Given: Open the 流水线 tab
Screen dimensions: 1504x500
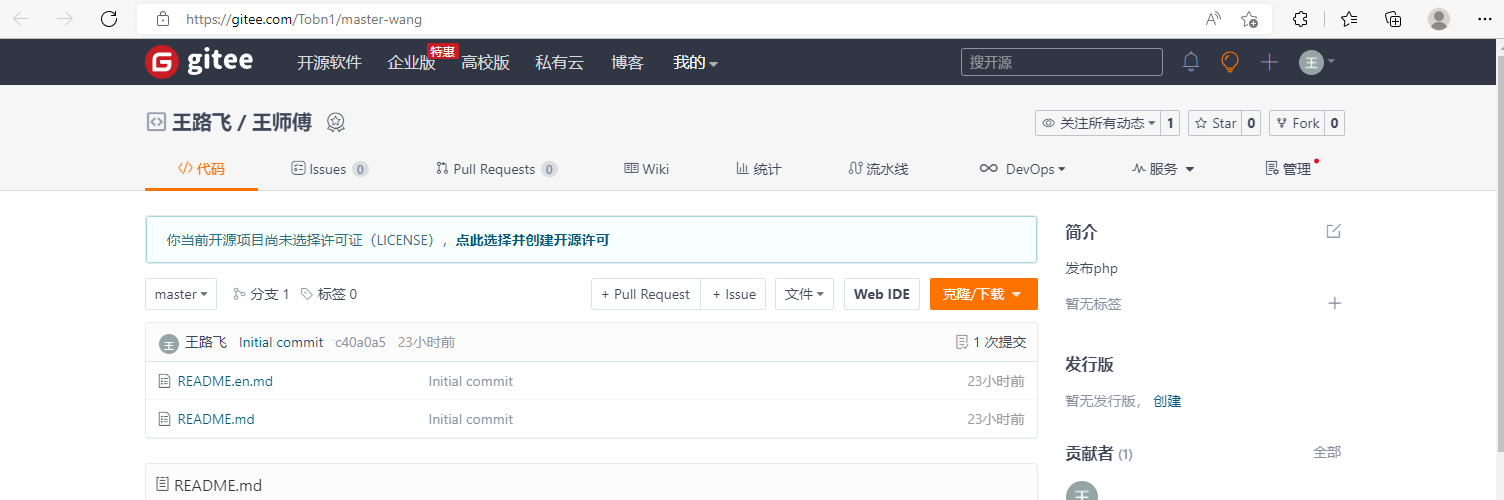Looking at the screenshot, I should click(x=878, y=169).
